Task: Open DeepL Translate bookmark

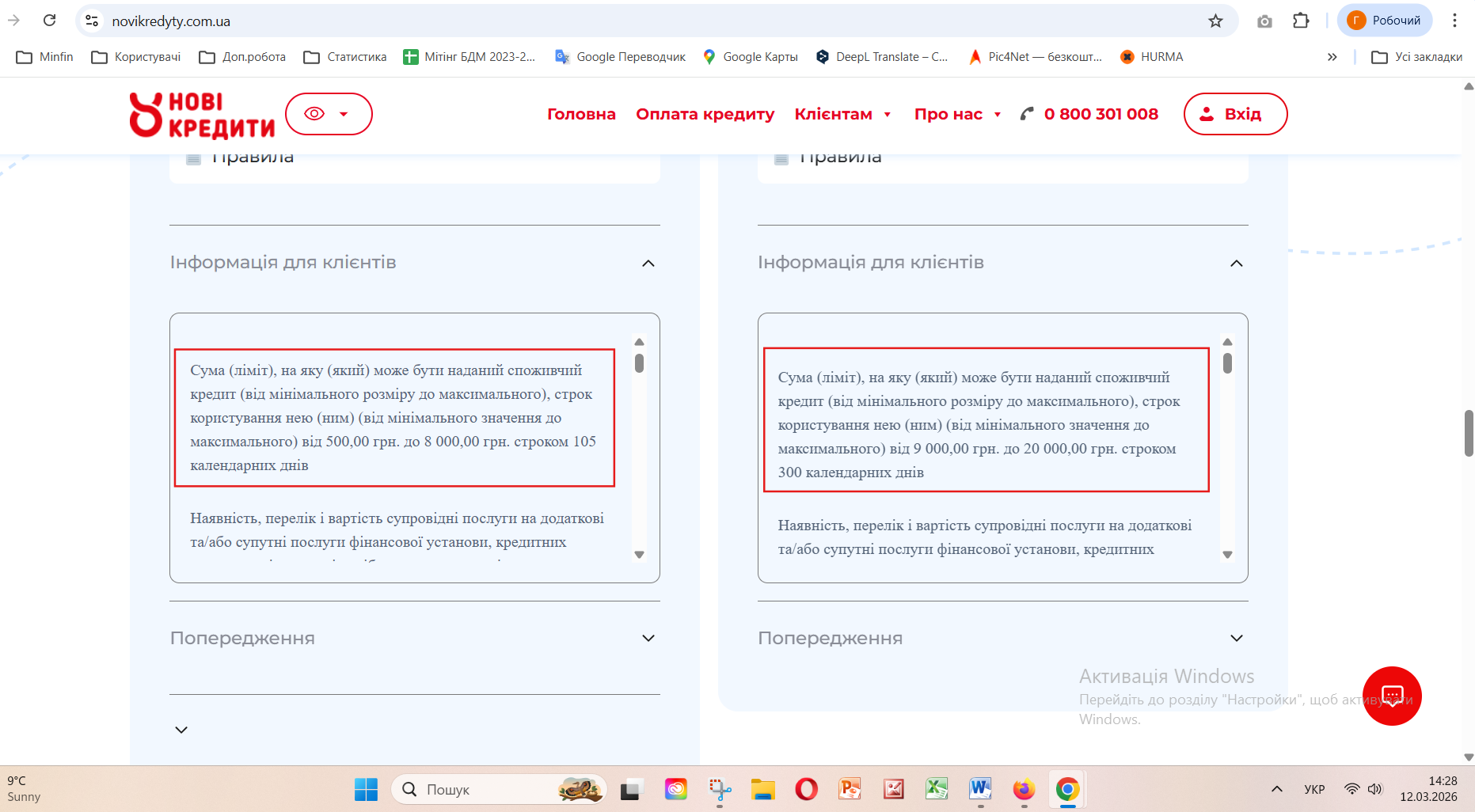Action: pyautogui.click(x=882, y=57)
